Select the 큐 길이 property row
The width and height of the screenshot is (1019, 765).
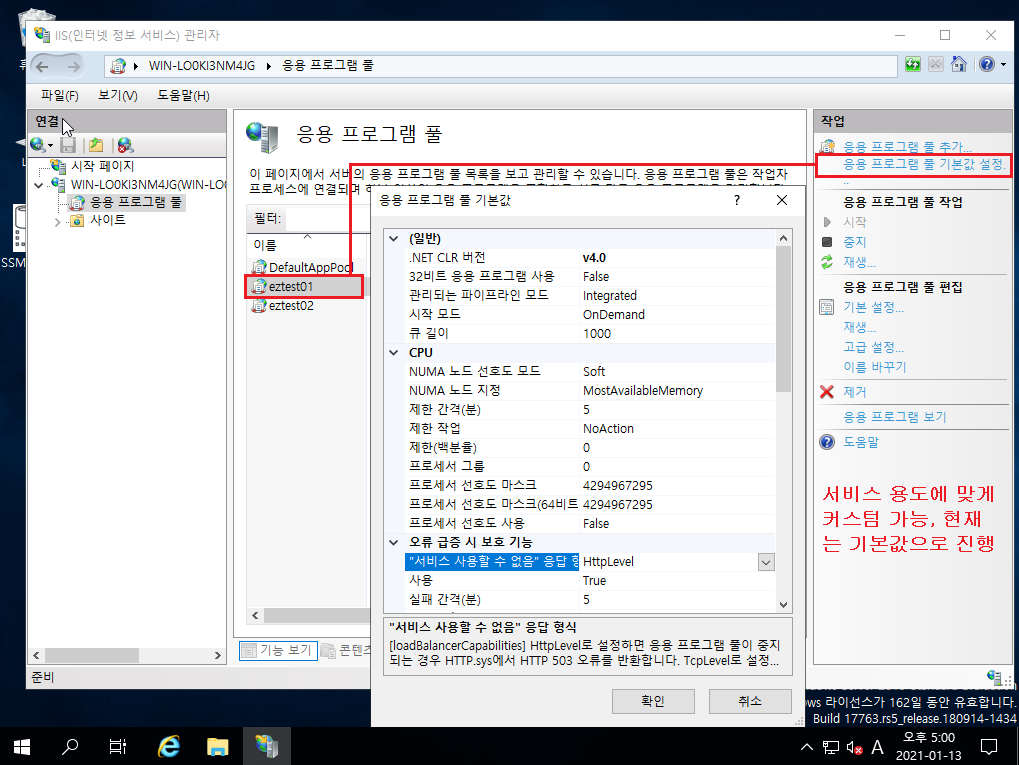coord(589,333)
